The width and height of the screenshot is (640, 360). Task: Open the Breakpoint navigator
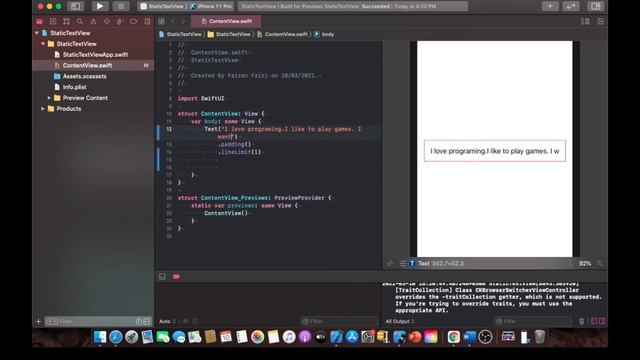click(133, 21)
